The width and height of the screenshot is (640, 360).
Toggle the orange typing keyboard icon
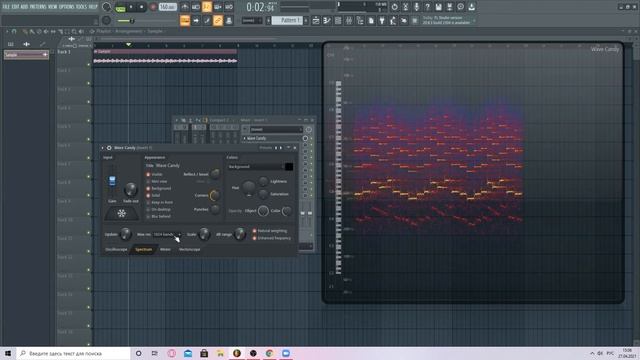click(185, 20)
